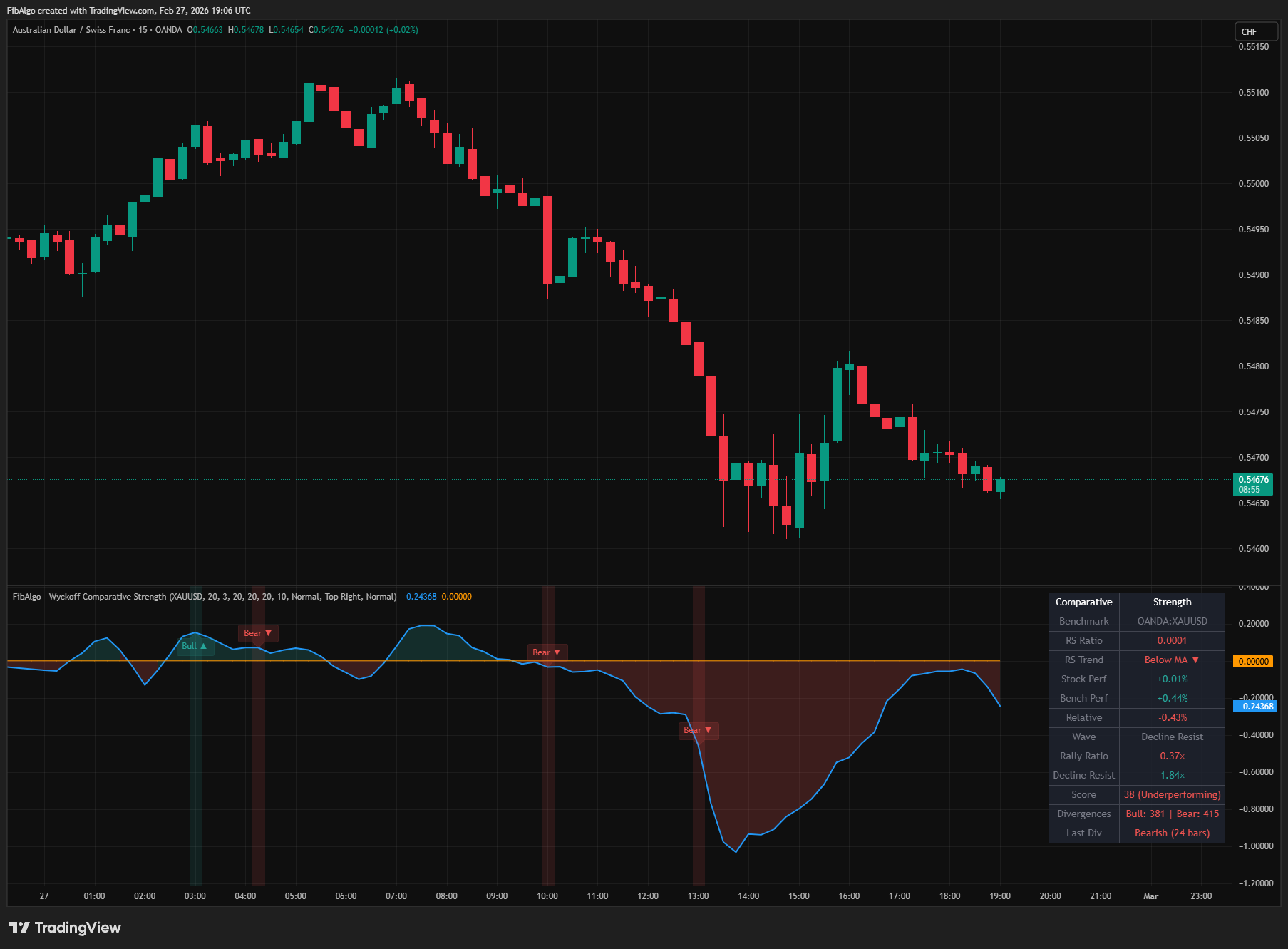
Task: Click the Bear signal label near 04:00
Action: pyautogui.click(x=257, y=633)
